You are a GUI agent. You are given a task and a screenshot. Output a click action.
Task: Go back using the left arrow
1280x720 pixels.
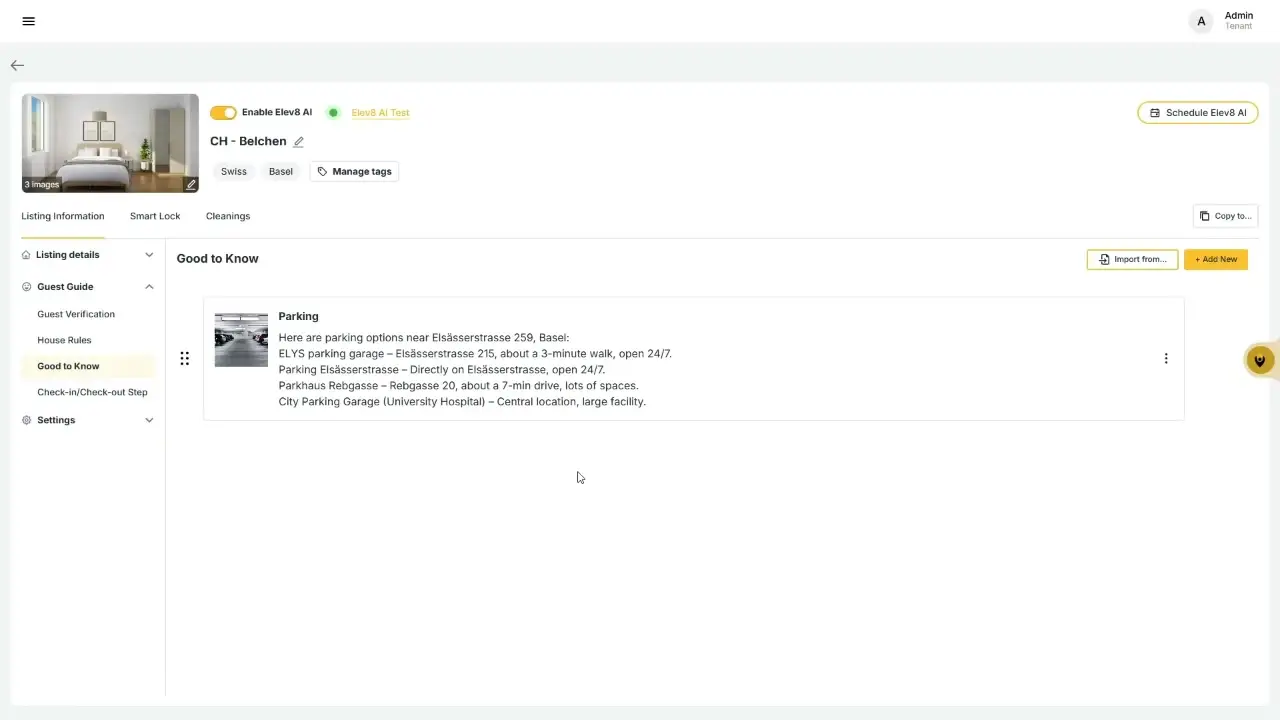tap(17, 65)
